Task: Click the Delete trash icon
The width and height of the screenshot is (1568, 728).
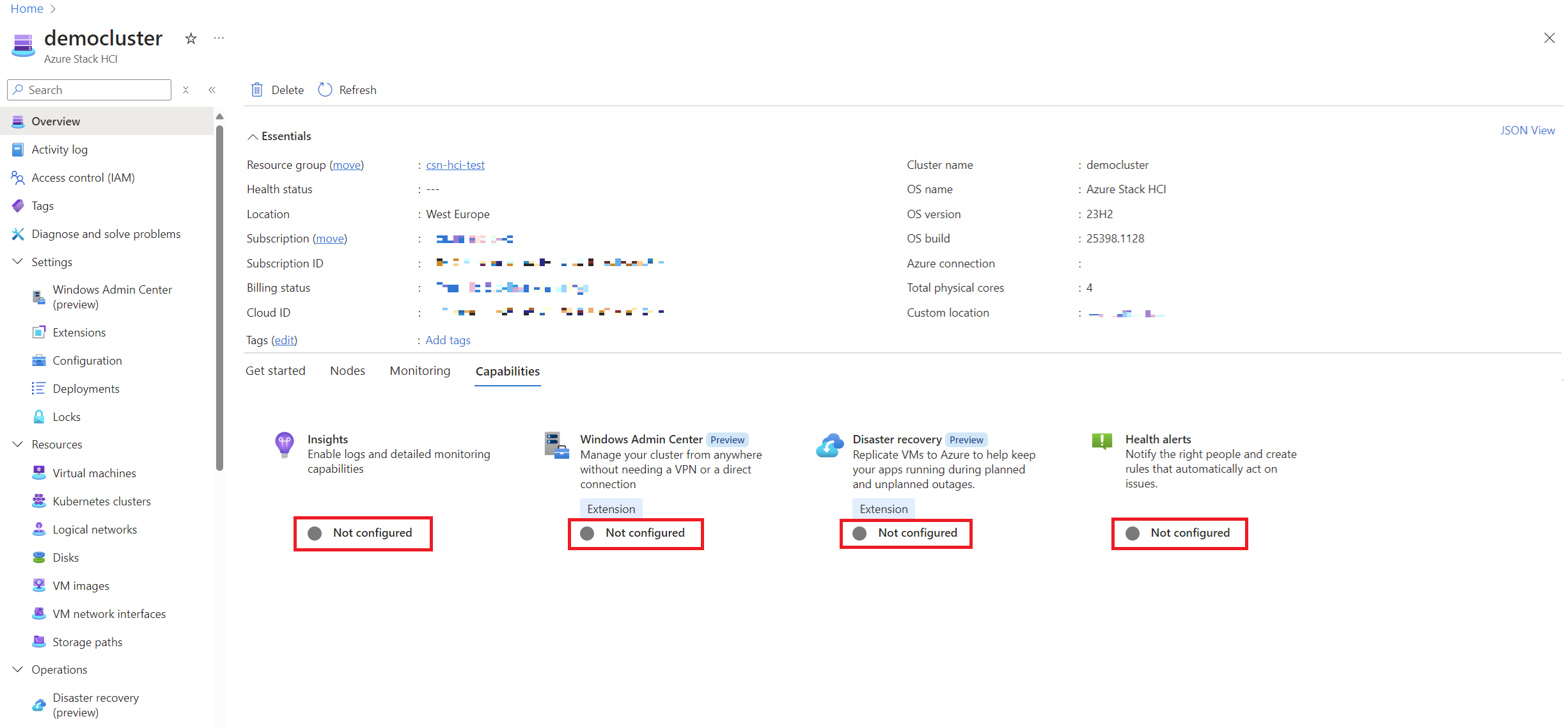Action: [257, 90]
